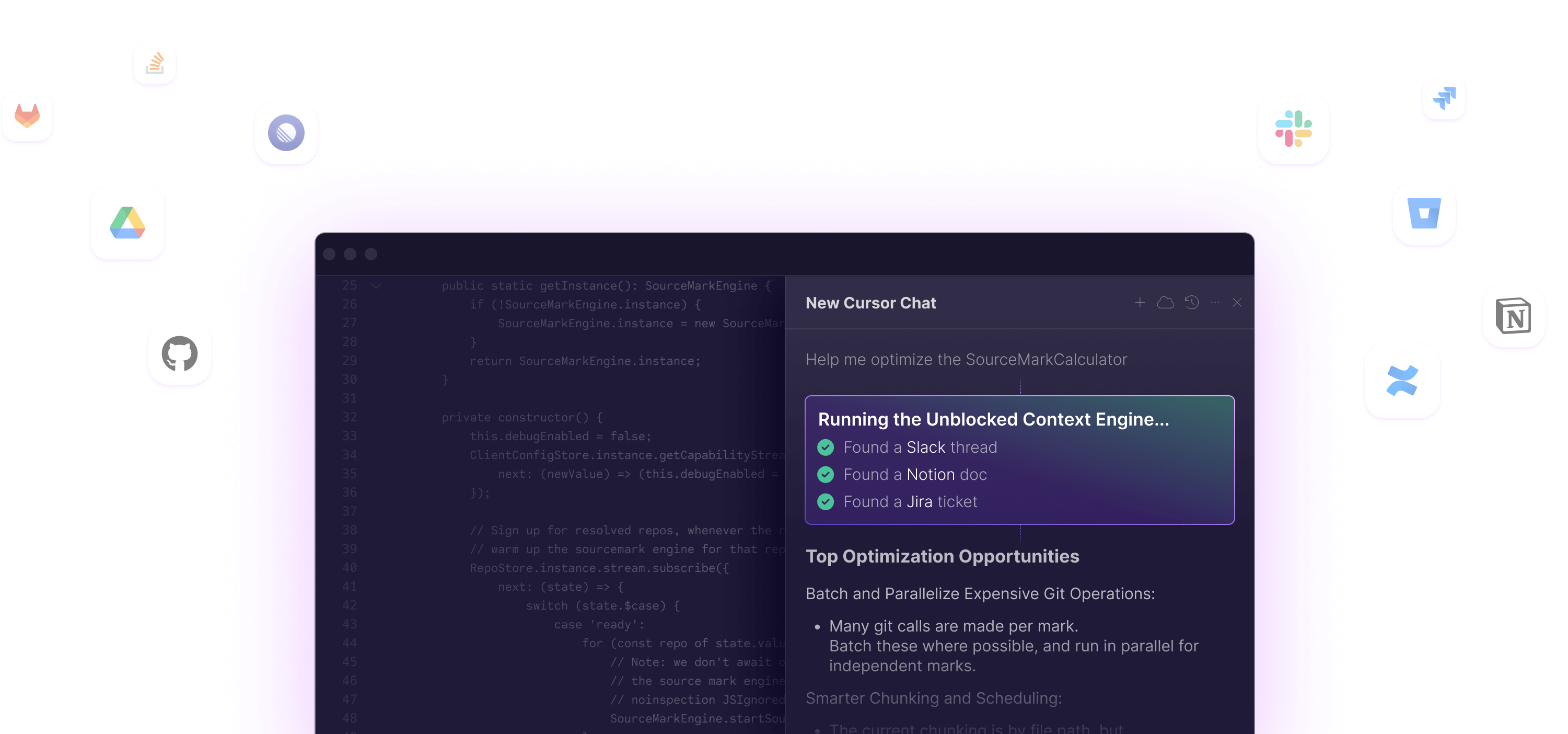Click the GitHub octocat icon
Viewport: 1568px width, 734px height.
[x=180, y=354]
